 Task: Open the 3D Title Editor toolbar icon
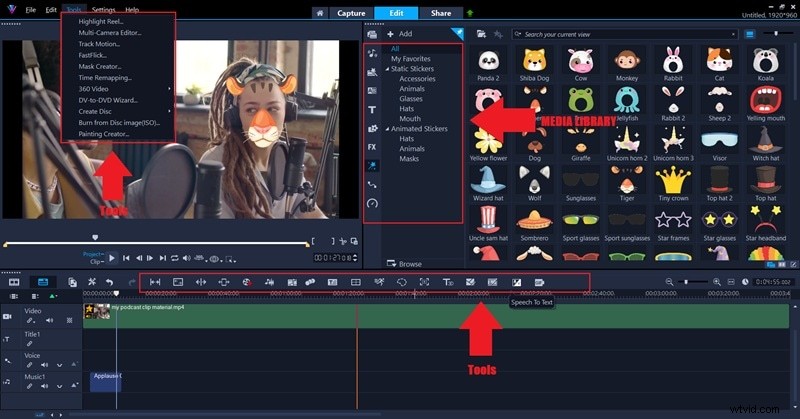tap(447, 282)
